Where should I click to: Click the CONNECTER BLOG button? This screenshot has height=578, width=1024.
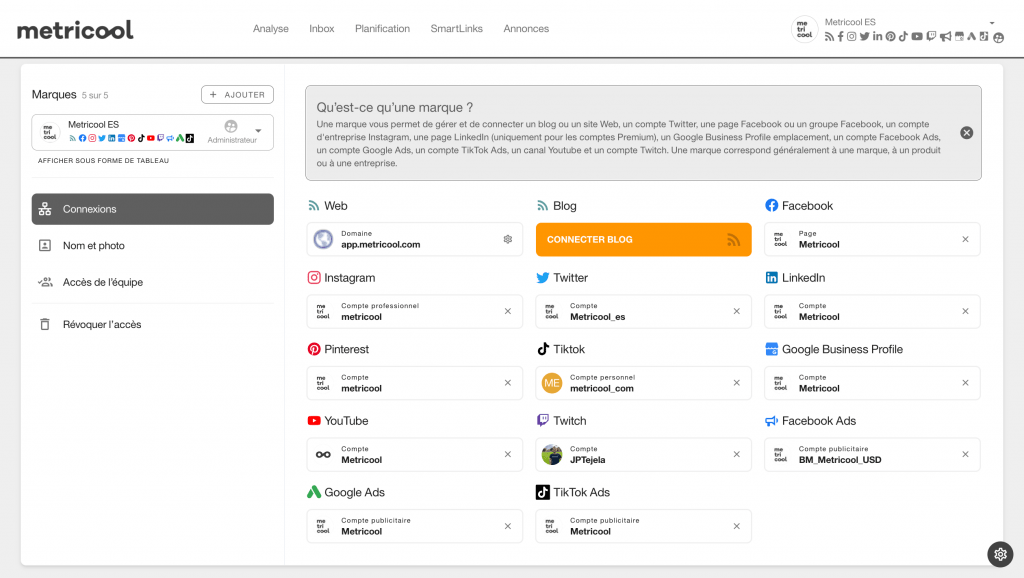click(643, 240)
